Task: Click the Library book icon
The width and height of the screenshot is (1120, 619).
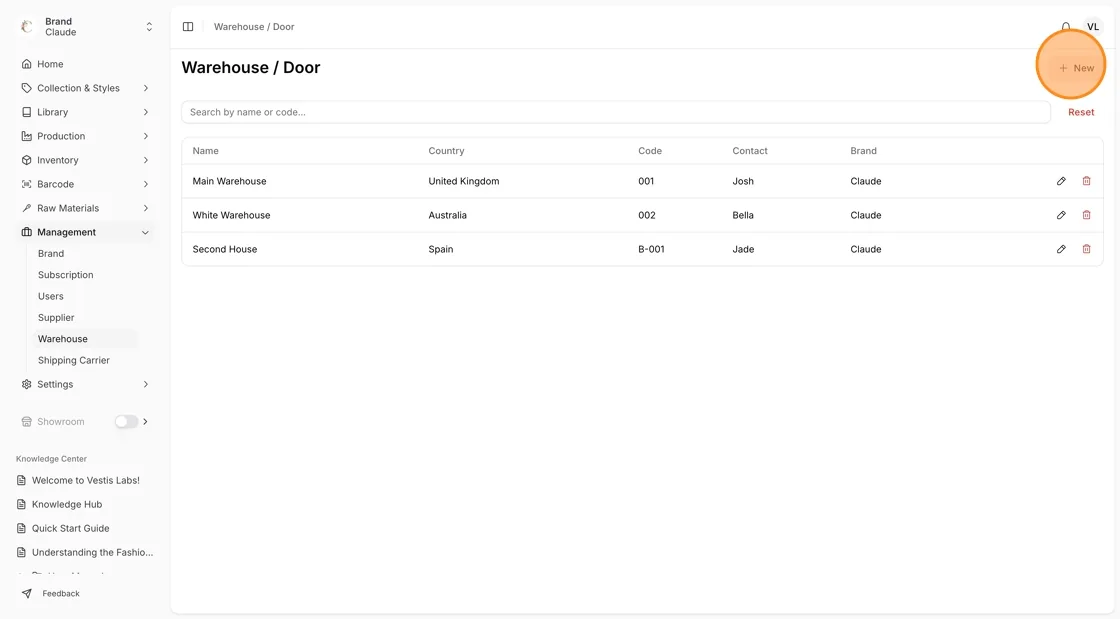Action: click(x=26, y=112)
